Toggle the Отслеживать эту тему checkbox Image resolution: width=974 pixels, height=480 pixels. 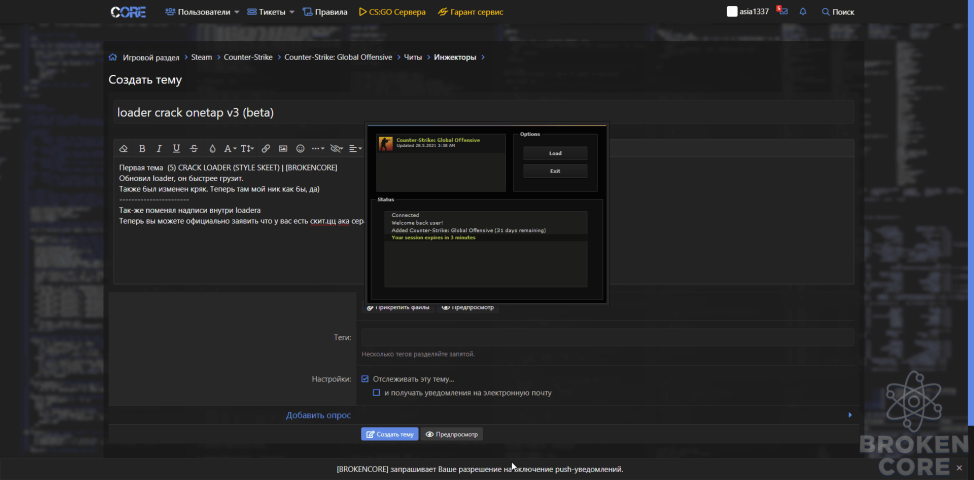coord(365,379)
